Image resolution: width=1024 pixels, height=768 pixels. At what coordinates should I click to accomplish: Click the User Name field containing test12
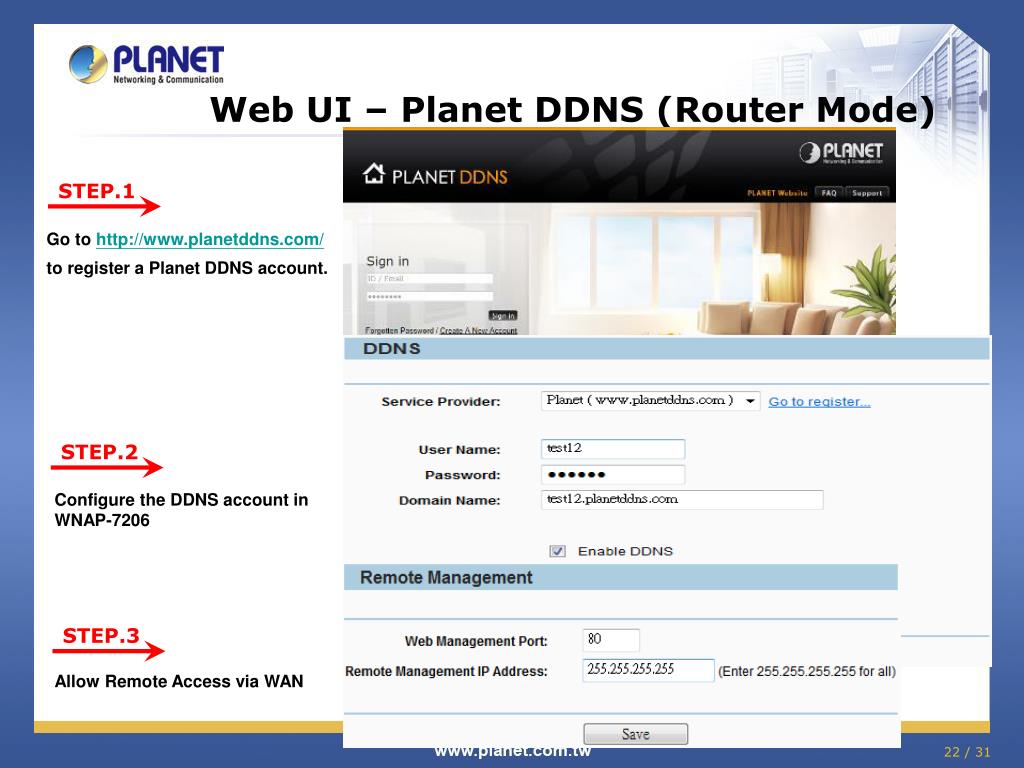pos(613,449)
